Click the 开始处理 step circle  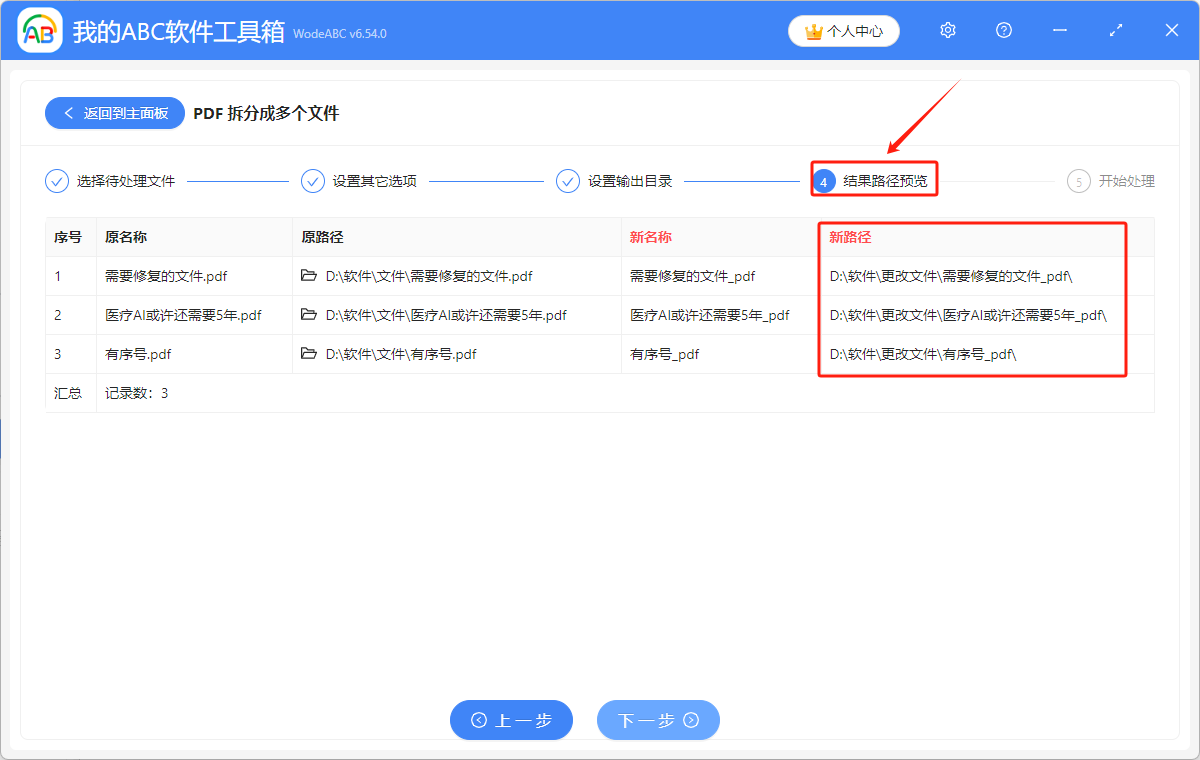click(1080, 181)
